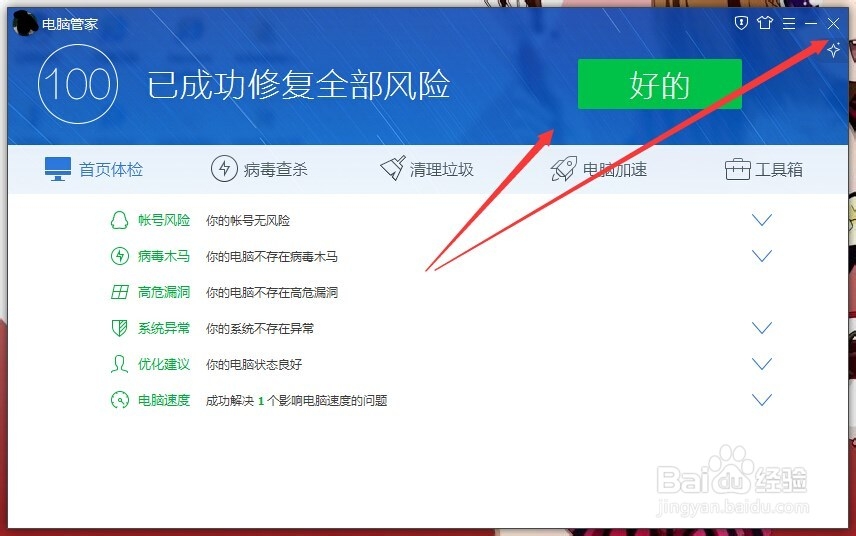Image resolution: width=856 pixels, height=536 pixels.
Task: Switch to 首页体检 tab
Action: tap(94, 169)
